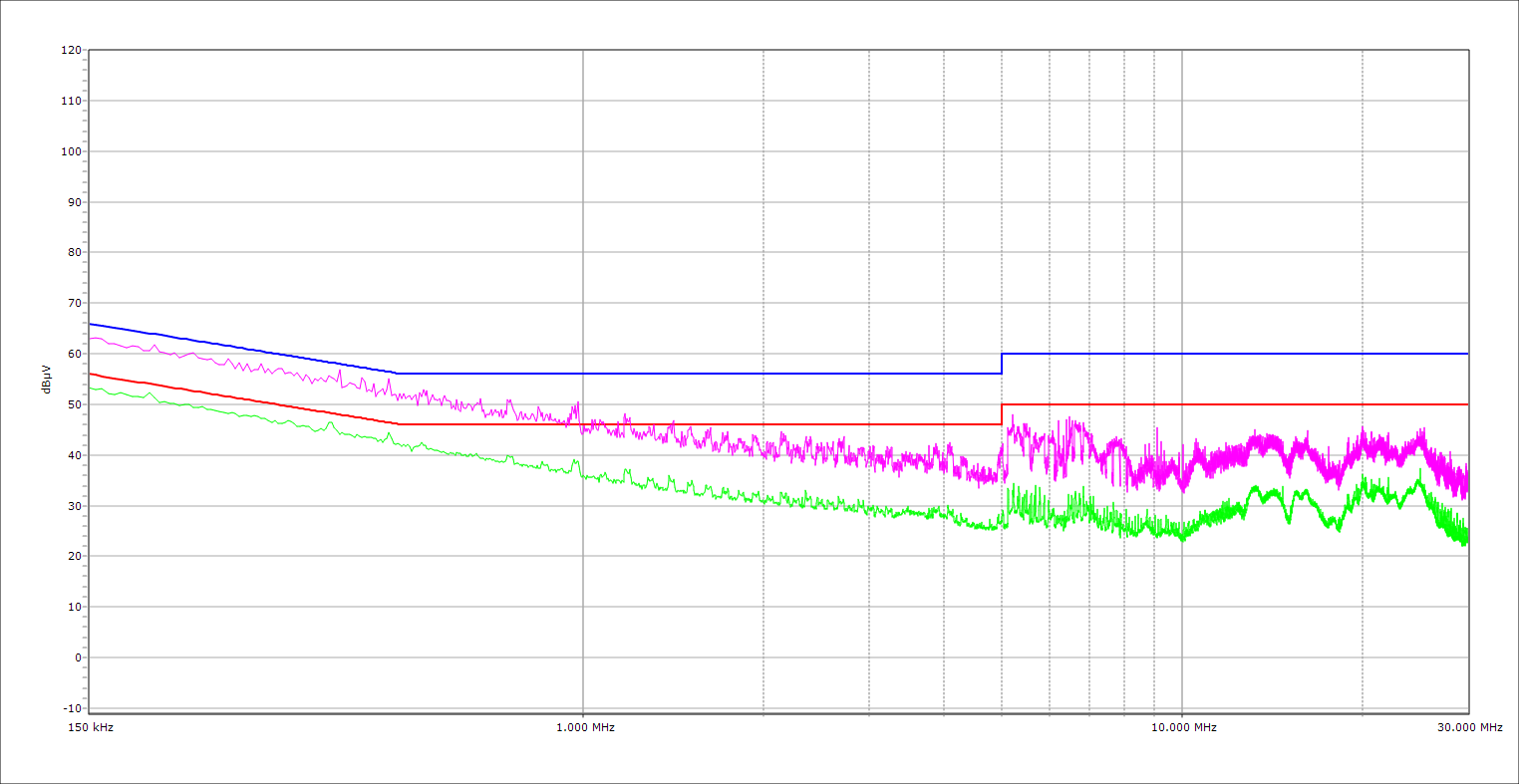This screenshot has width=1519, height=784.
Task: Click the 150 kHz start frequency label
Action: 91,727
